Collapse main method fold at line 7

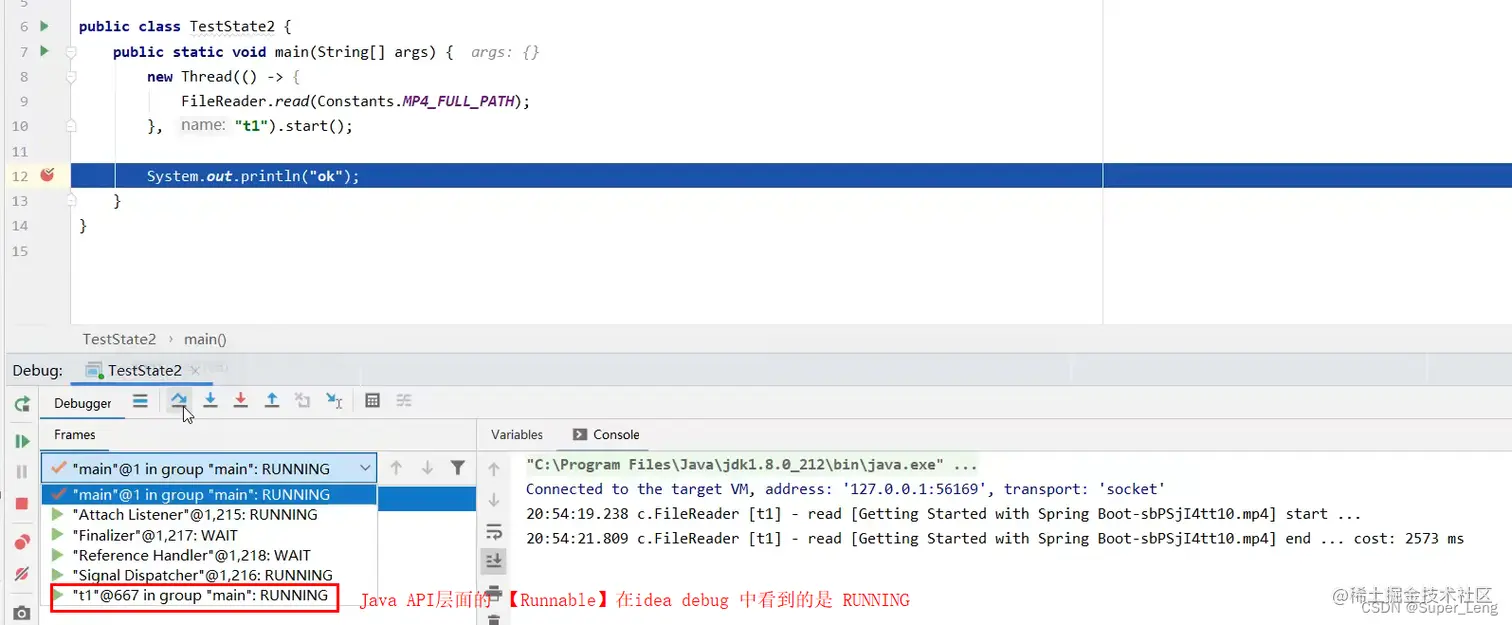[x=71, y=52]
